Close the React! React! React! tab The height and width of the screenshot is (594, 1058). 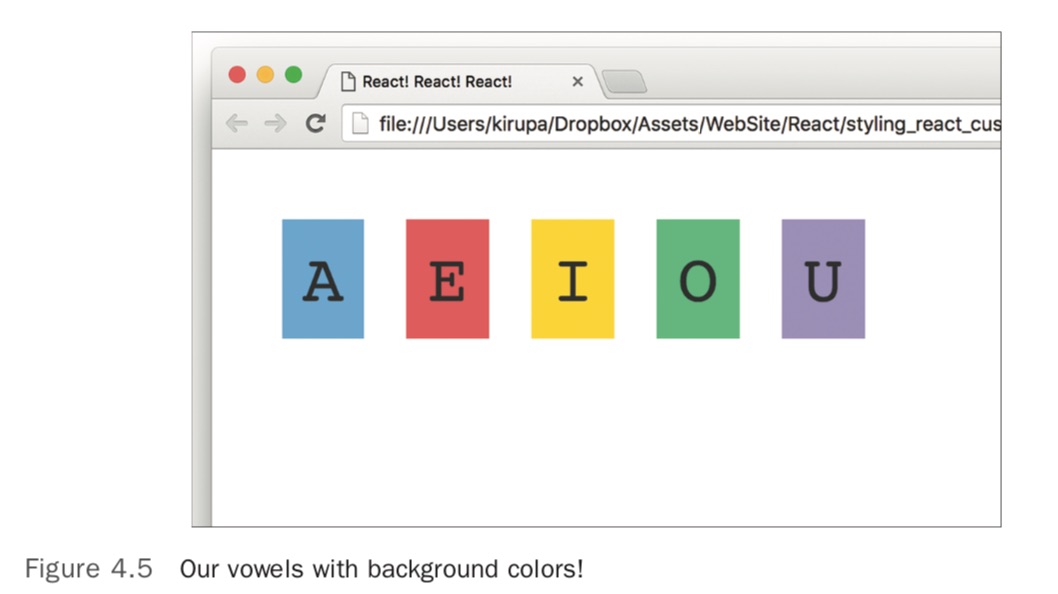tap(577, 82)
